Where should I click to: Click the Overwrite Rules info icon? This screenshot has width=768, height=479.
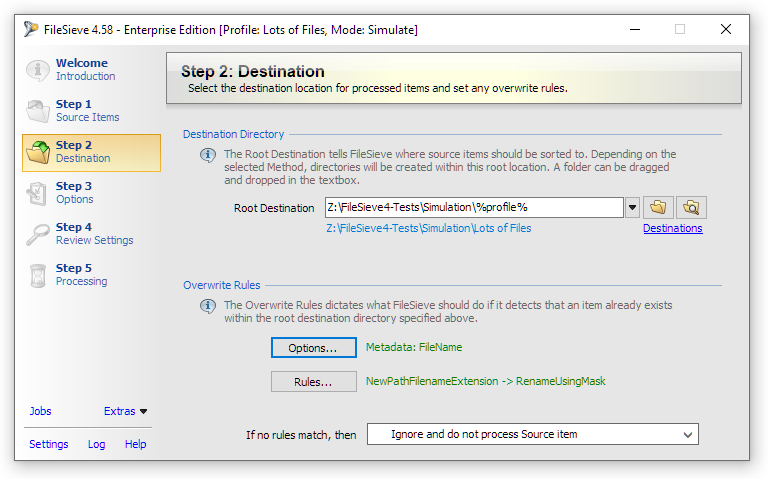[208, 306]
